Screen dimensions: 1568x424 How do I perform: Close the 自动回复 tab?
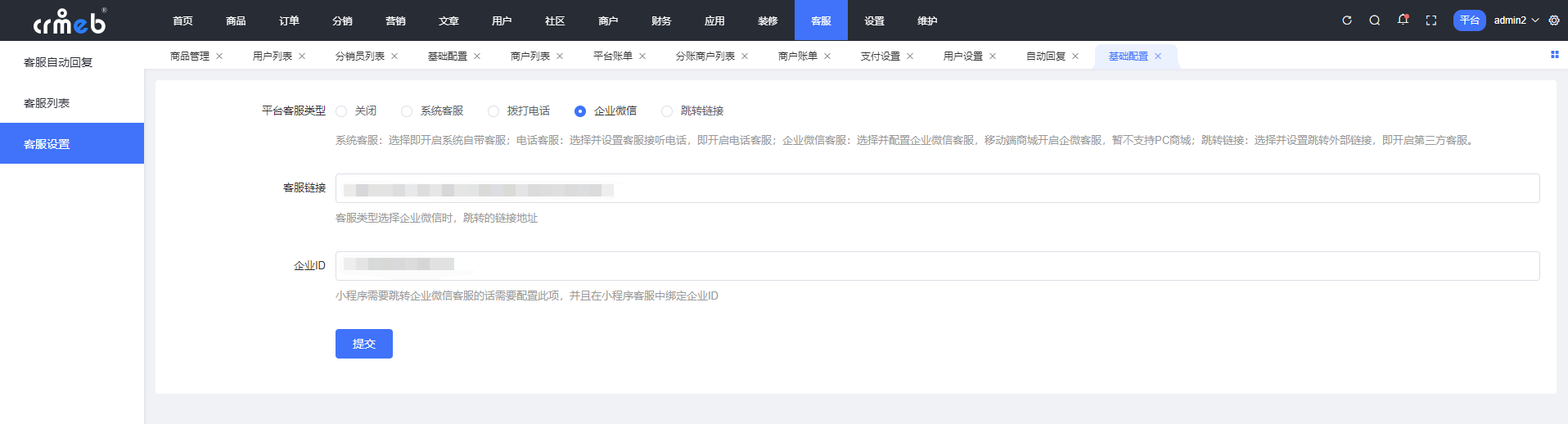click(x=1075, y=56)
